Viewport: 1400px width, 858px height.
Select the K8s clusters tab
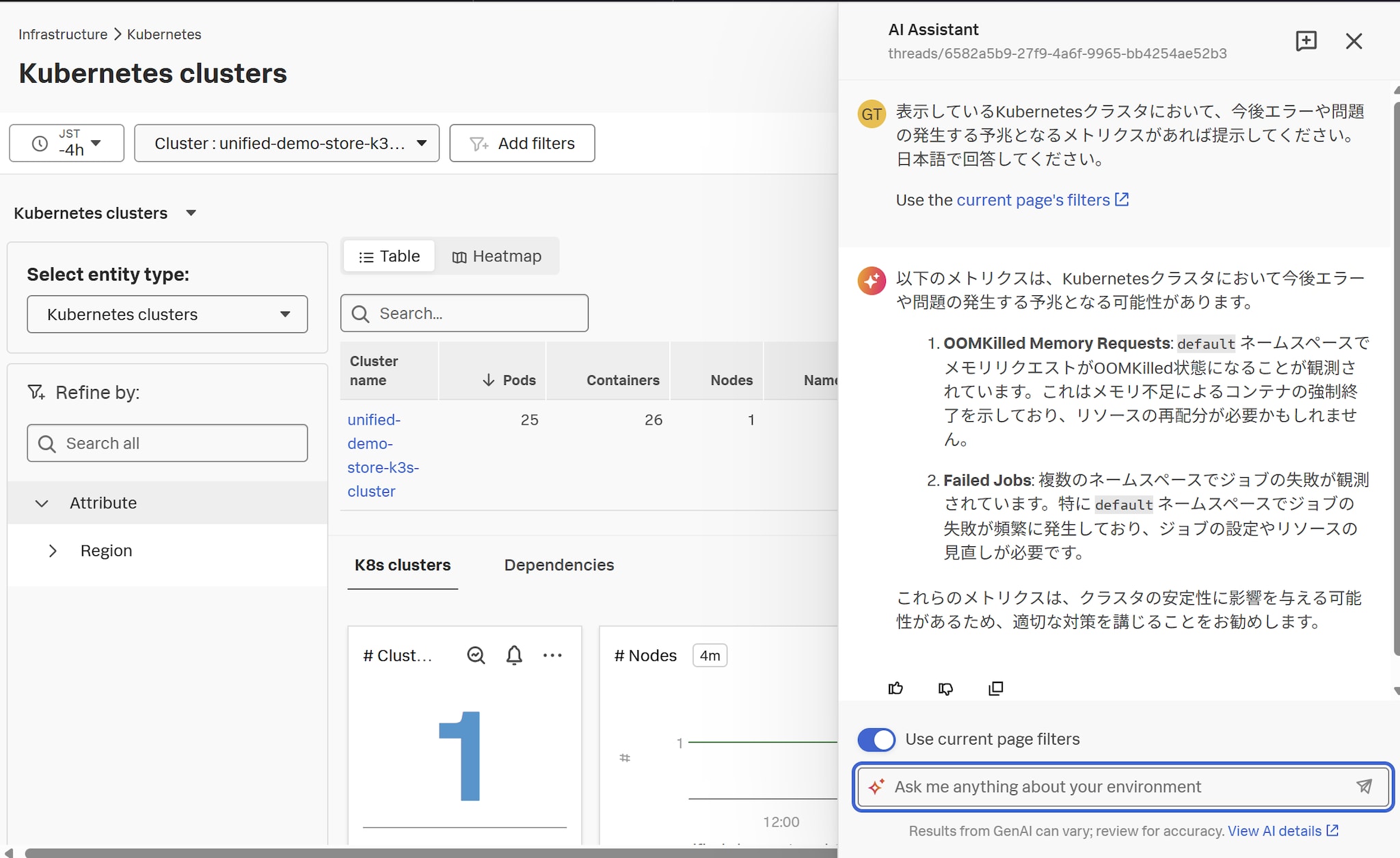[x=403, y=565]
